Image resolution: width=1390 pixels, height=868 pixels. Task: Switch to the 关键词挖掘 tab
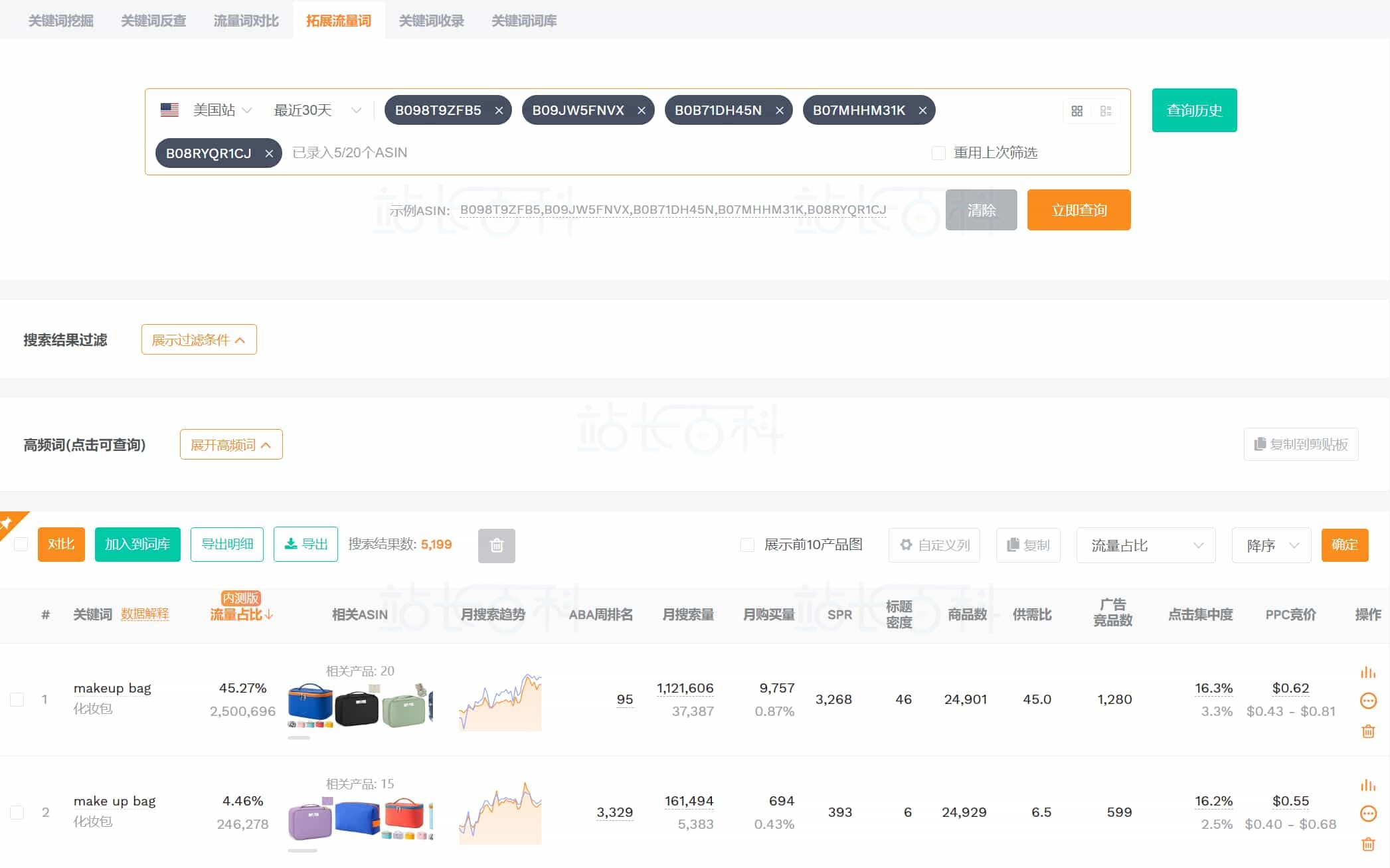pyautogui.click(x=60, y=20)
